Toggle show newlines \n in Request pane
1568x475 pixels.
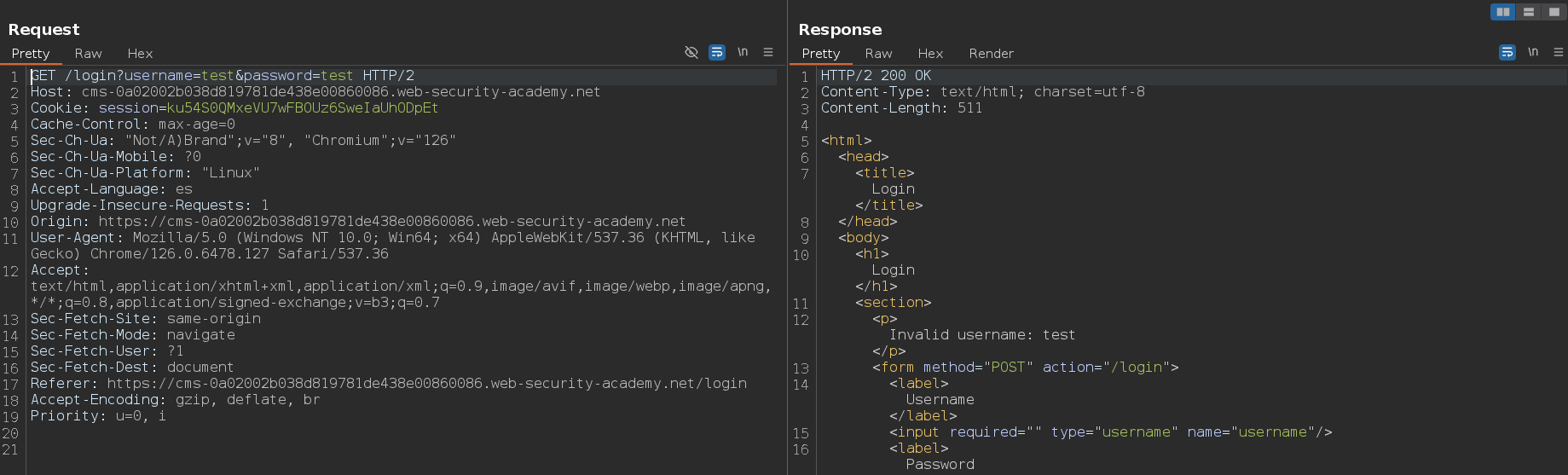click(743, 52)
